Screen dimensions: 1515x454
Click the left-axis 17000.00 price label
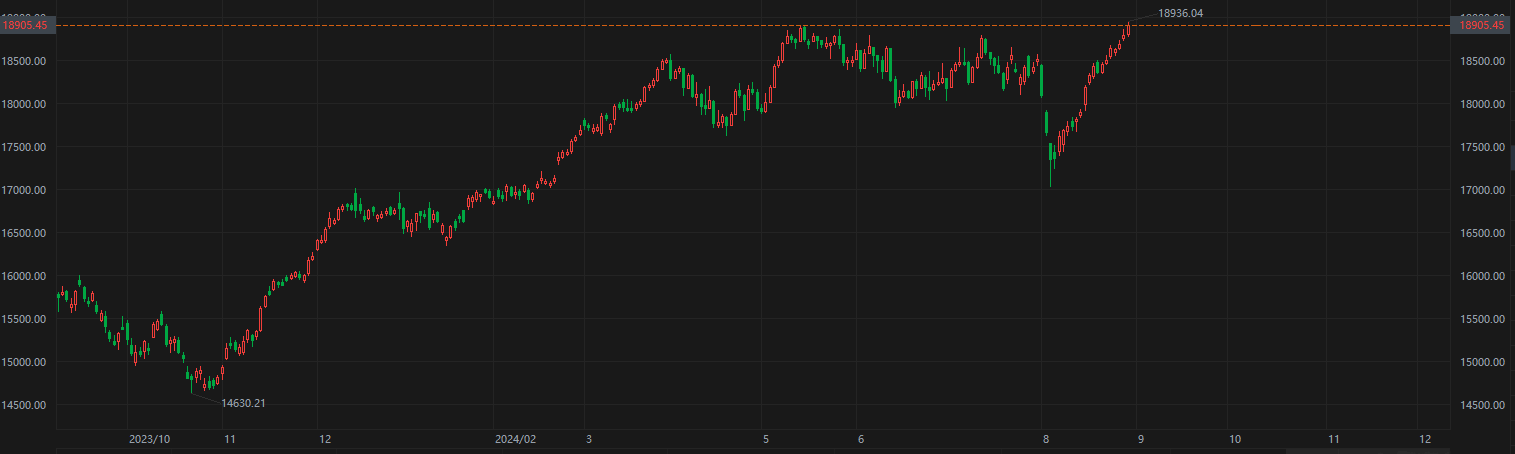coord(26,190)
